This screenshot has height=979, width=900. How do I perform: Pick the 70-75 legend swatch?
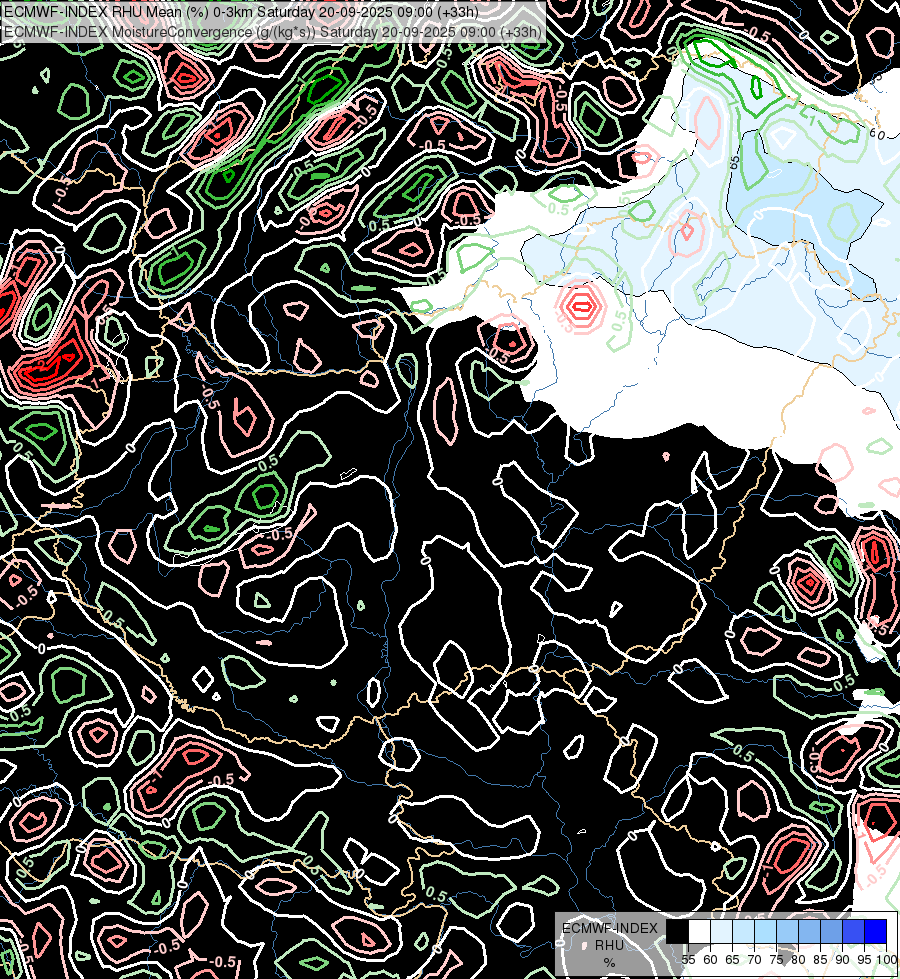click(766, 931)
